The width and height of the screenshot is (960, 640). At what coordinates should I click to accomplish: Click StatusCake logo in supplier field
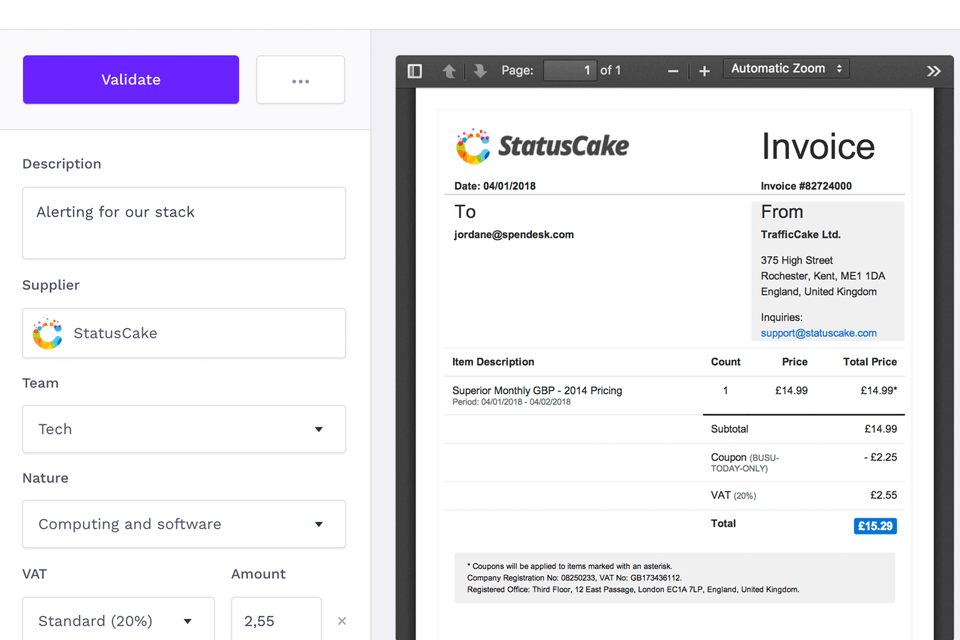tap(48, 333)
